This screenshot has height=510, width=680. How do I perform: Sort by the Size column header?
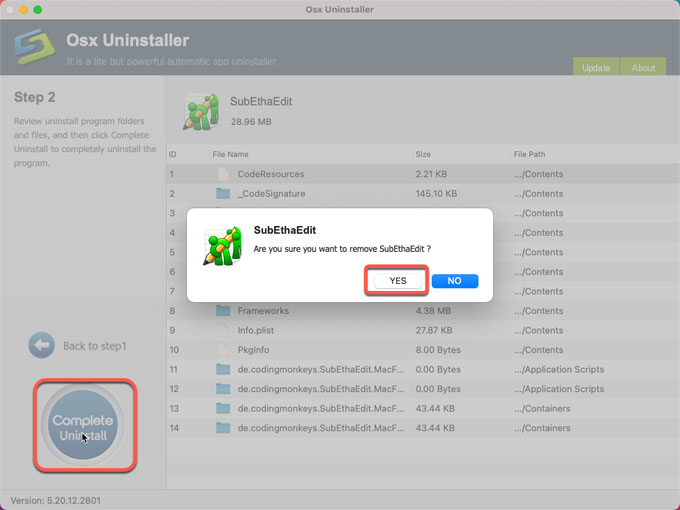[x=423, y=154]
